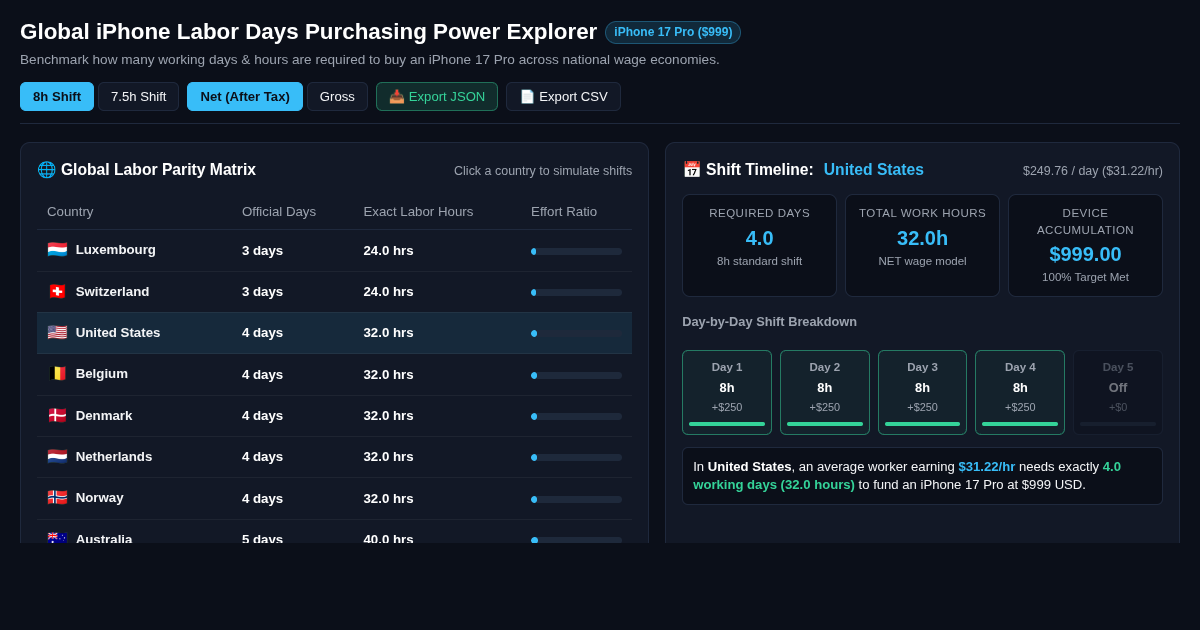The height and width of the screenshot is (630, 1200).
Task: Click Denmark's 4 days cell
Action: tap(262, 415)
